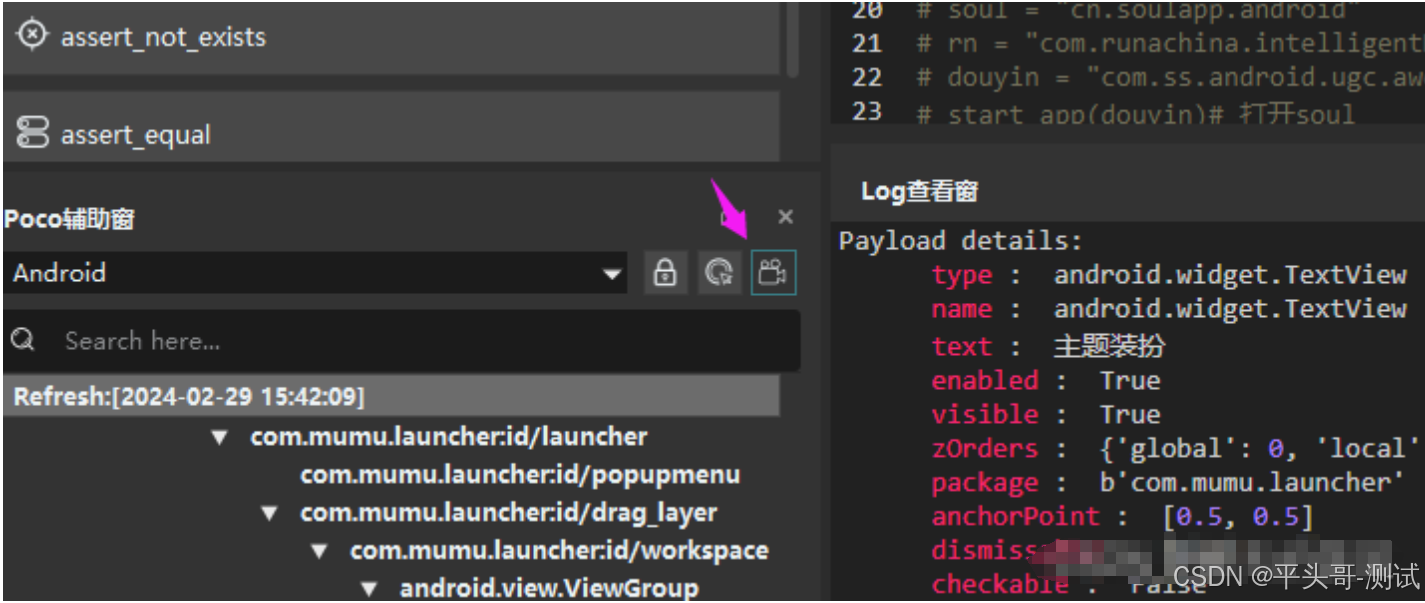1425x603 pixels.
Task: Click the Poco辅助窗 panel title
Action: coord(69,219)
